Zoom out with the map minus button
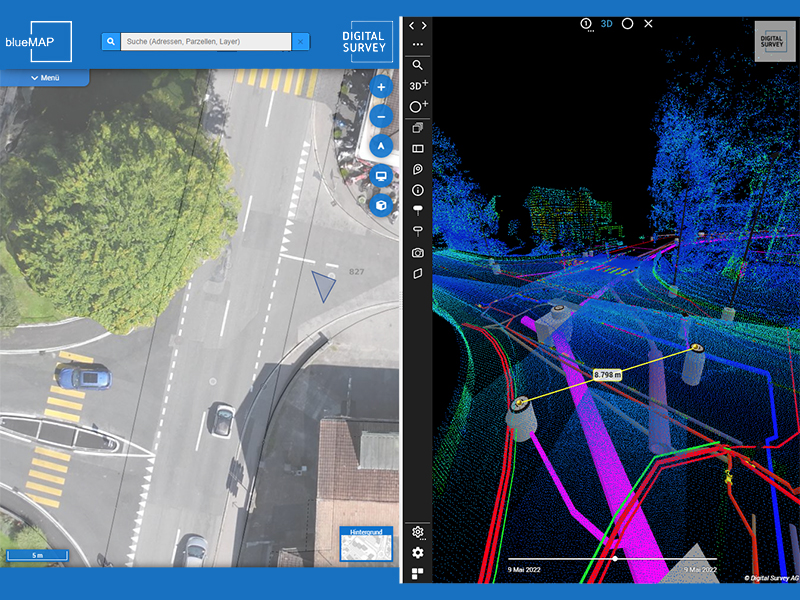Screen dimensions: 800x600 coord(381,116)
